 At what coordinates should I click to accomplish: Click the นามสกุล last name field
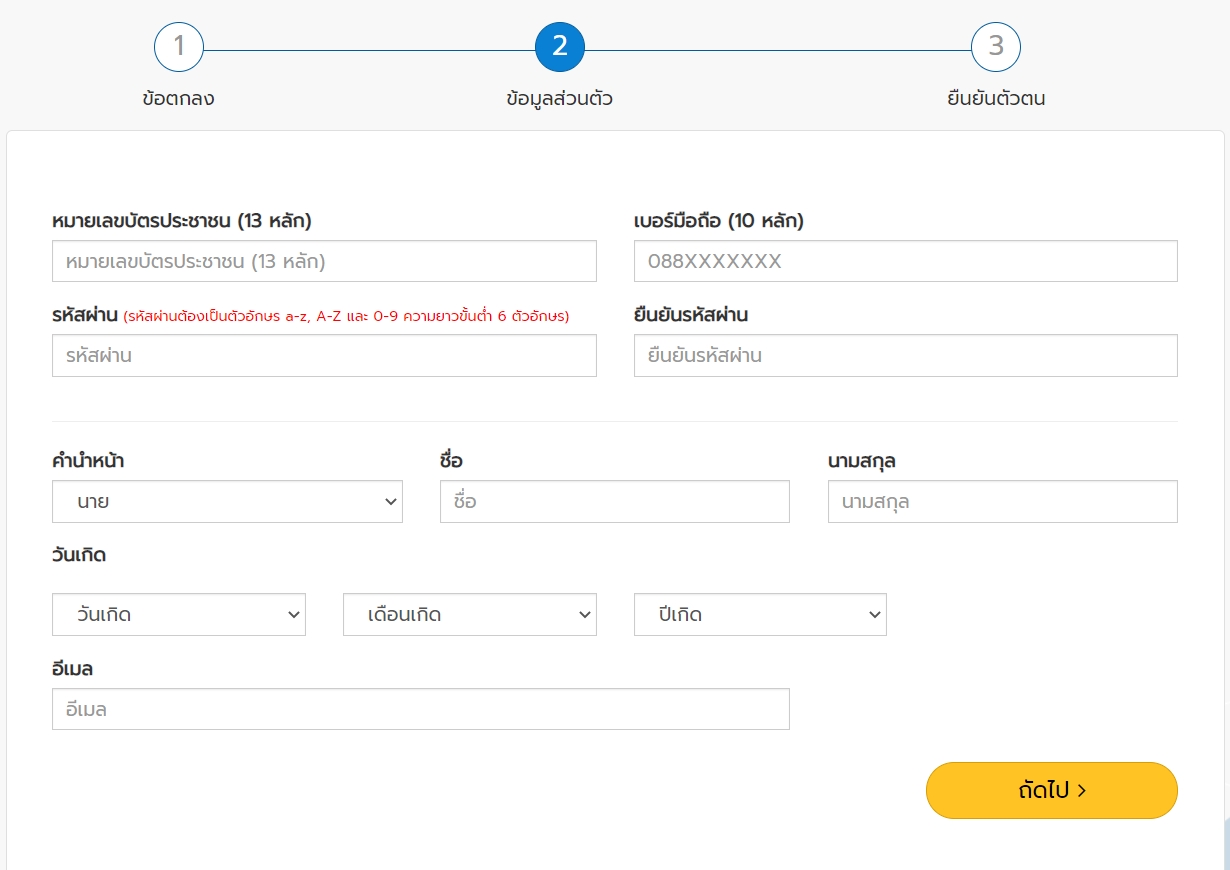click(1002, 502)
